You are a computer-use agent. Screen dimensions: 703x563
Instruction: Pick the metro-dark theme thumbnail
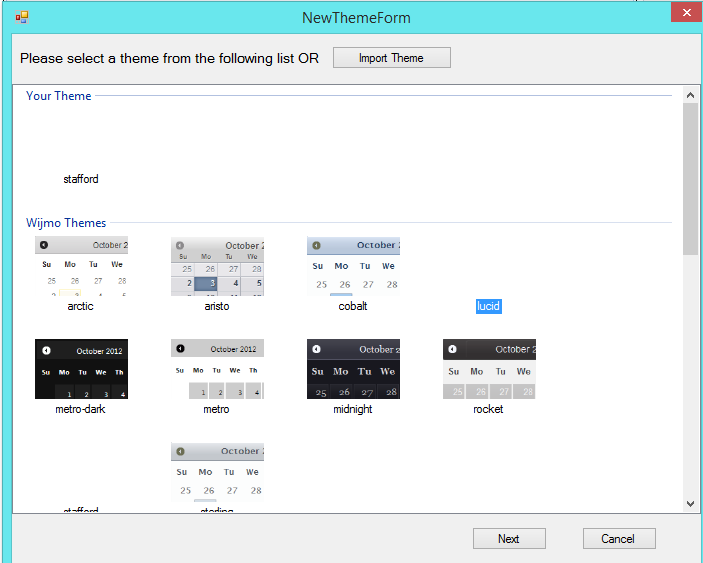click(x=81, y=369)
